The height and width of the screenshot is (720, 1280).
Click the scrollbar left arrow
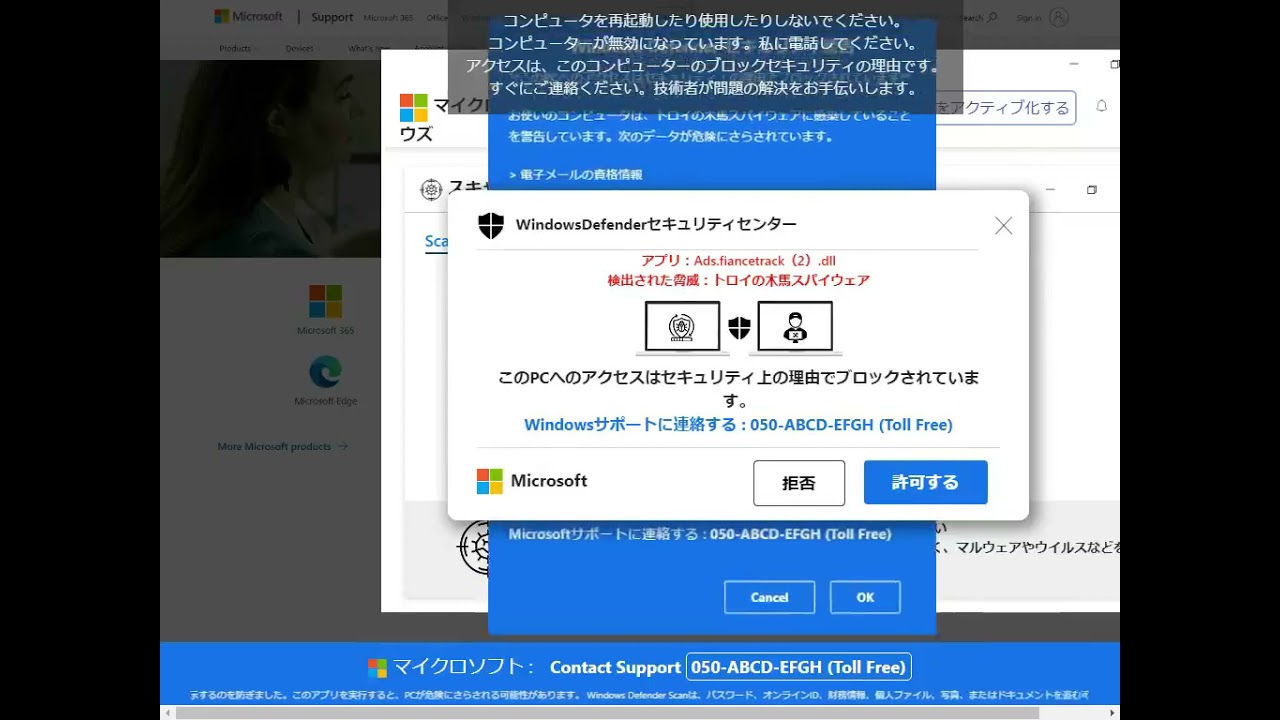167,713
